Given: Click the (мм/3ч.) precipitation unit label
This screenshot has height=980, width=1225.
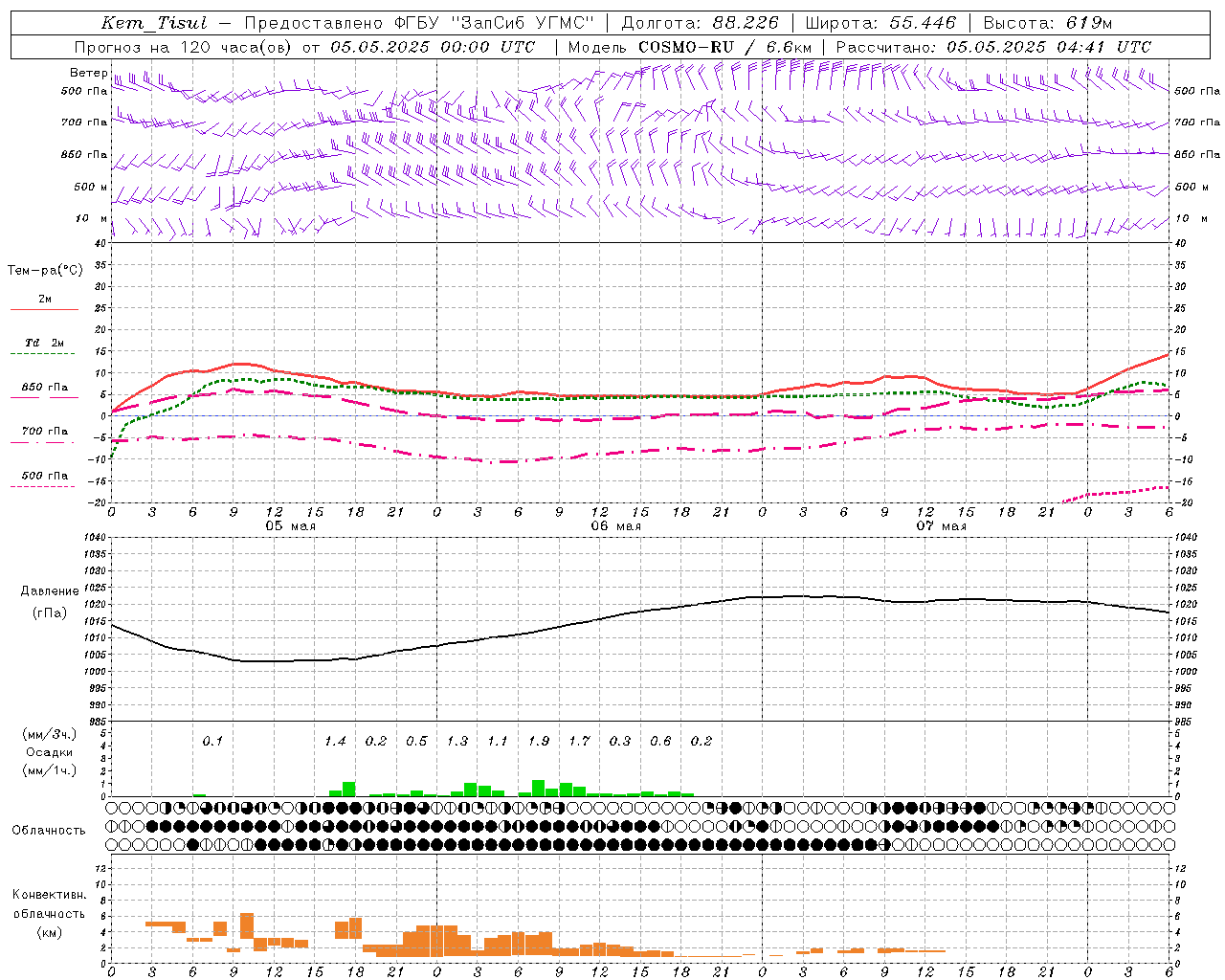Looking at the screenshot, I should [50, 734].
